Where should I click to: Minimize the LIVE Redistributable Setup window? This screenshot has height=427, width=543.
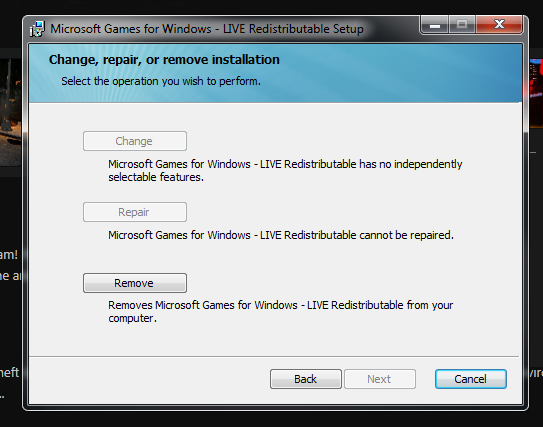pos(435,25)
